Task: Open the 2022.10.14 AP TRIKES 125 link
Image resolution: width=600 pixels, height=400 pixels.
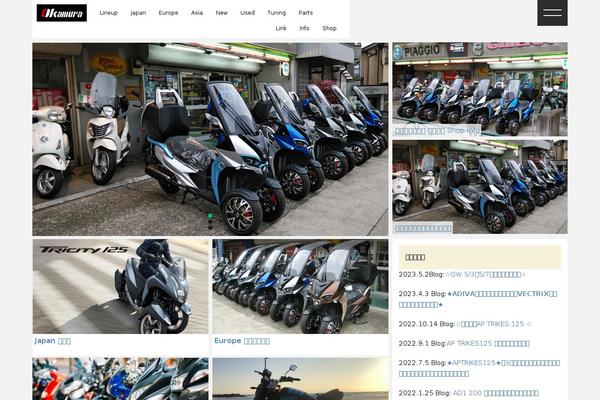Action: [493, 324]
